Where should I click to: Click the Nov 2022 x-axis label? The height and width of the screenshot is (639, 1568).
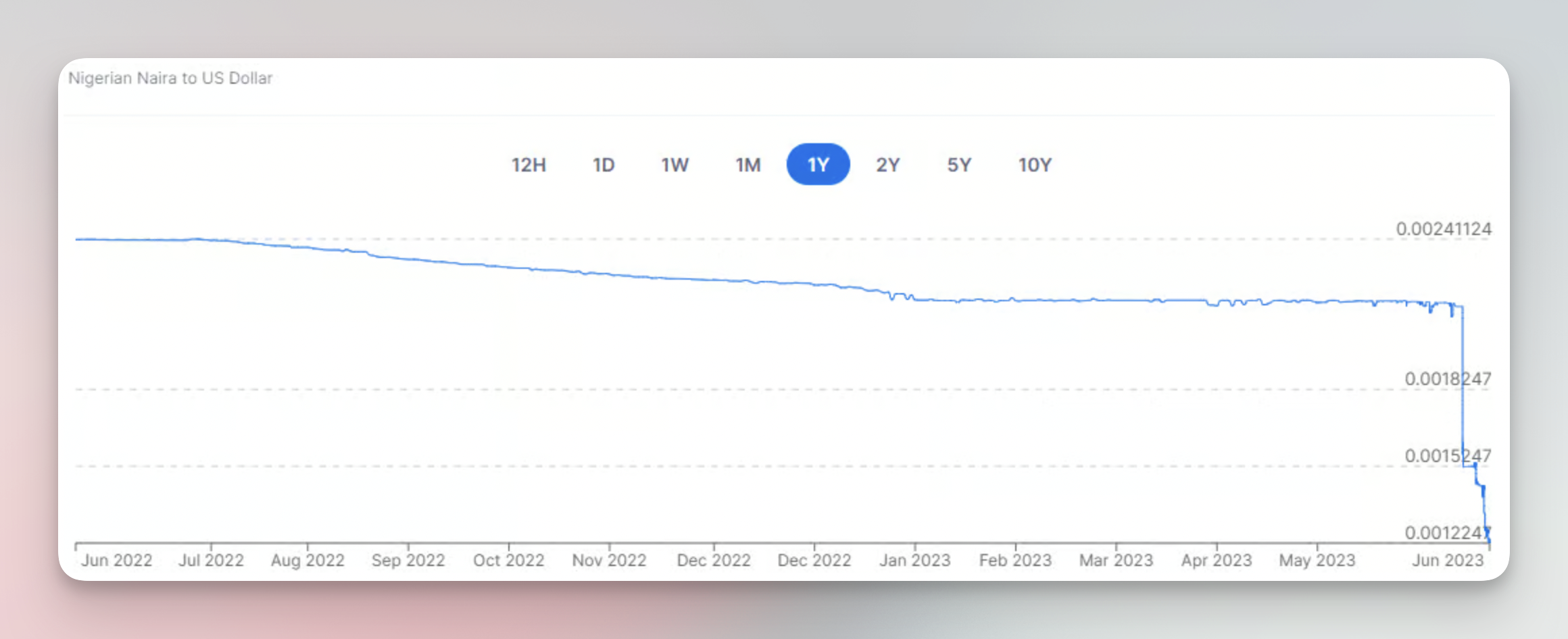(609, 561)
